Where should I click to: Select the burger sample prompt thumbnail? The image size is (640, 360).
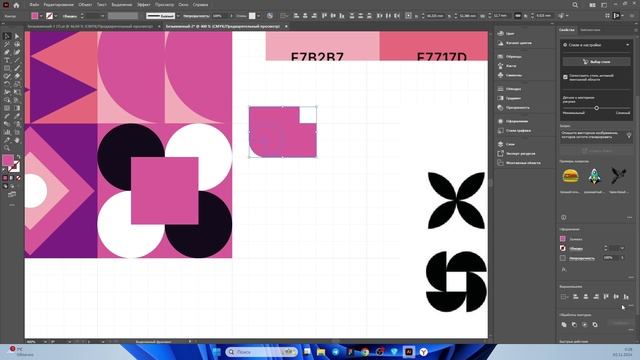coord(571,177)
